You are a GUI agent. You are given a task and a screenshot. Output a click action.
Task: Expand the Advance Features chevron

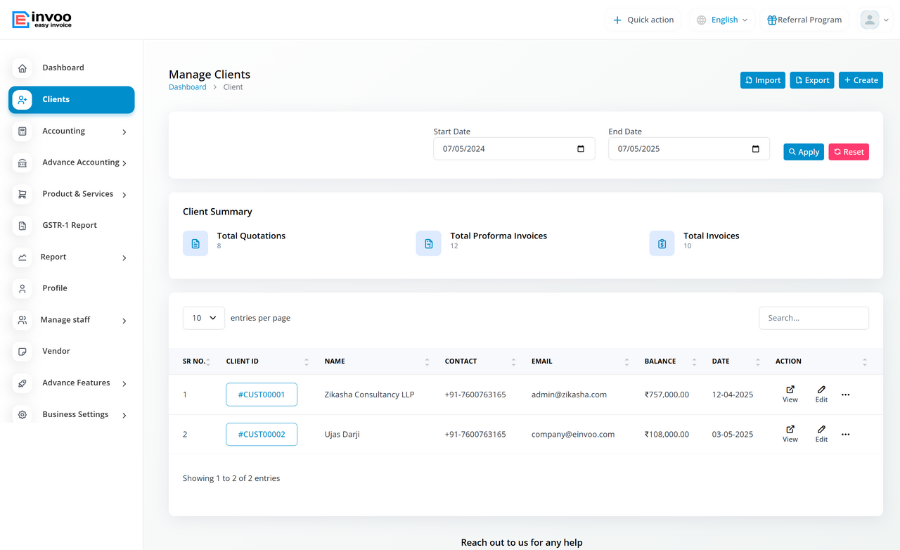click(124, 384)
